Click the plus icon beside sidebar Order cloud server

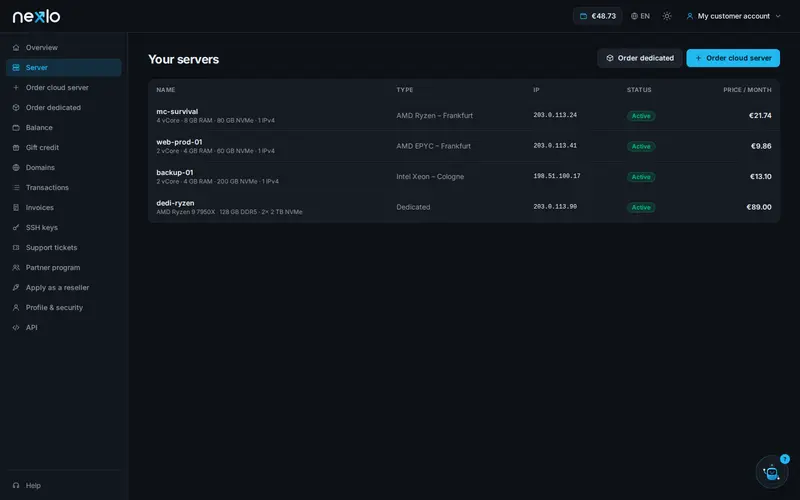tap(16, 87)
